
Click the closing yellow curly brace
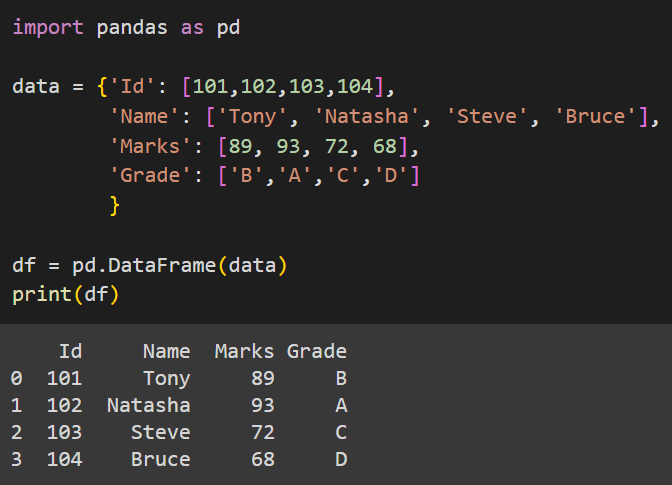(x=114, y=206)
